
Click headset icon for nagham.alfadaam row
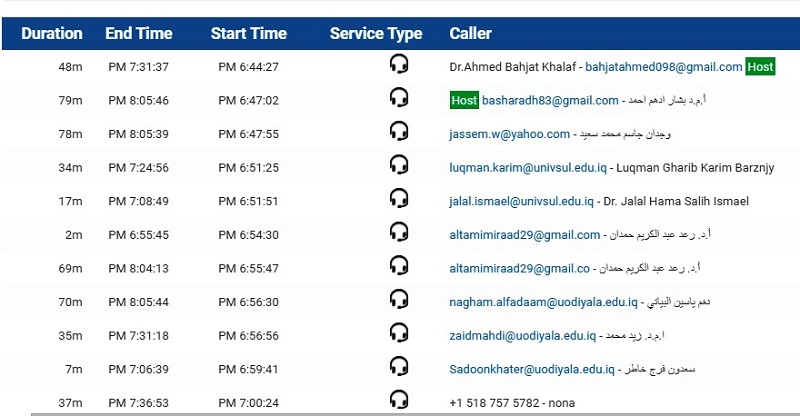[399, 299]
